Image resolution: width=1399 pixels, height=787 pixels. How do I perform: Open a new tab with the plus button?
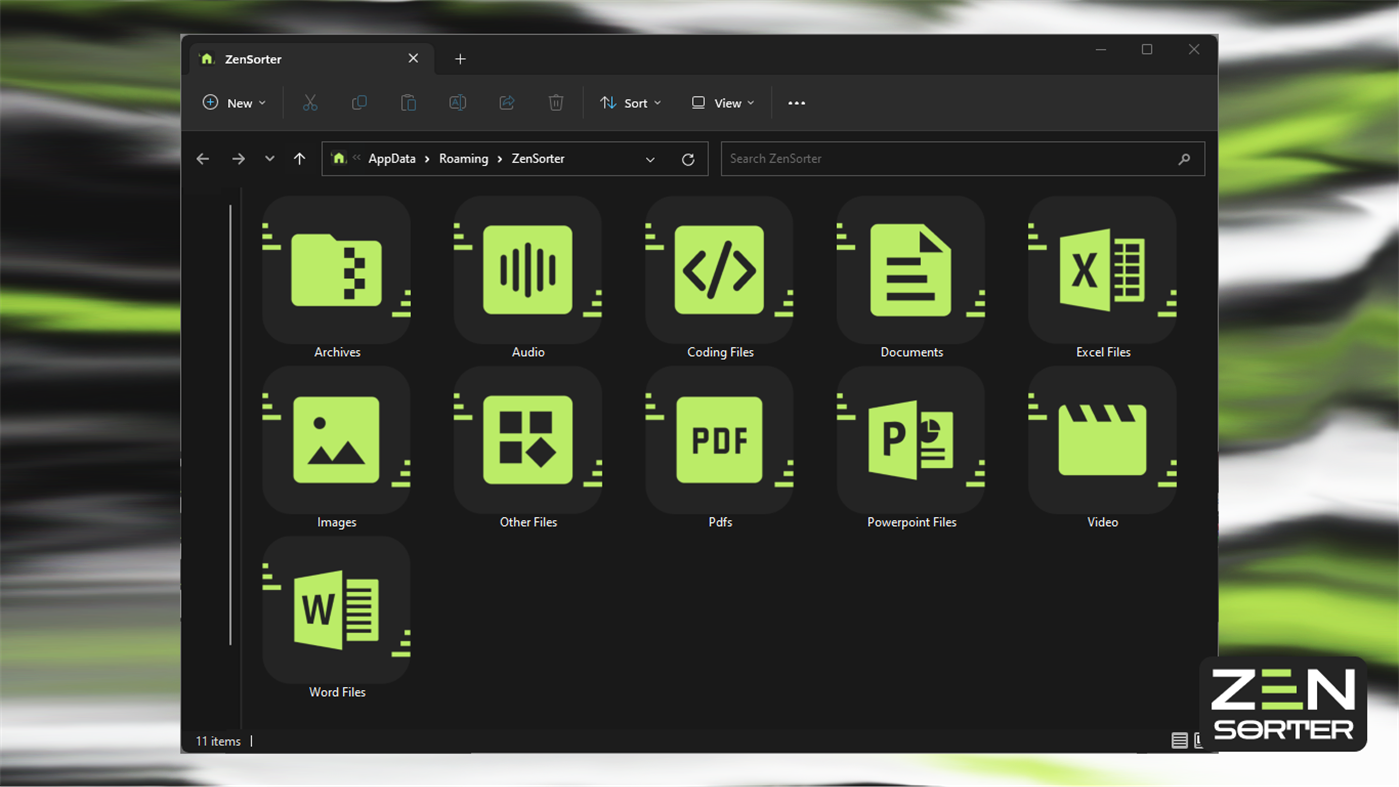(460, 58)
